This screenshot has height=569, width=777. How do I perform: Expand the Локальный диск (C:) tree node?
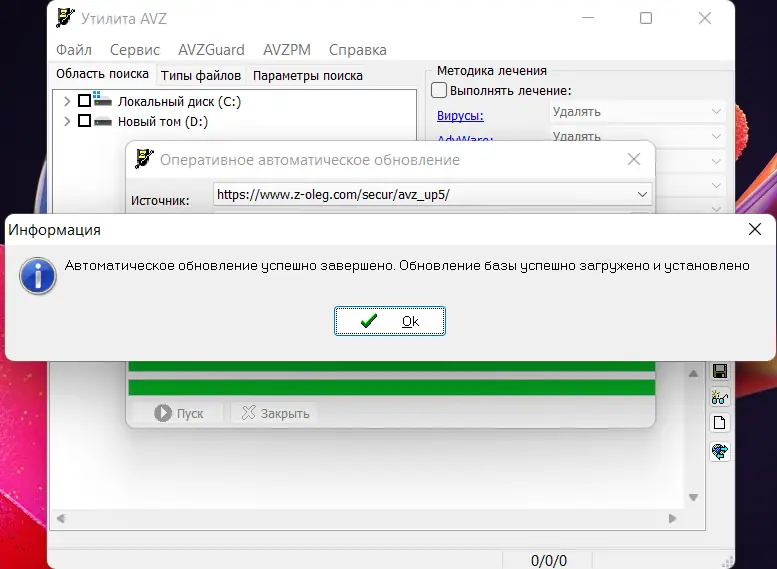(67, 101)
